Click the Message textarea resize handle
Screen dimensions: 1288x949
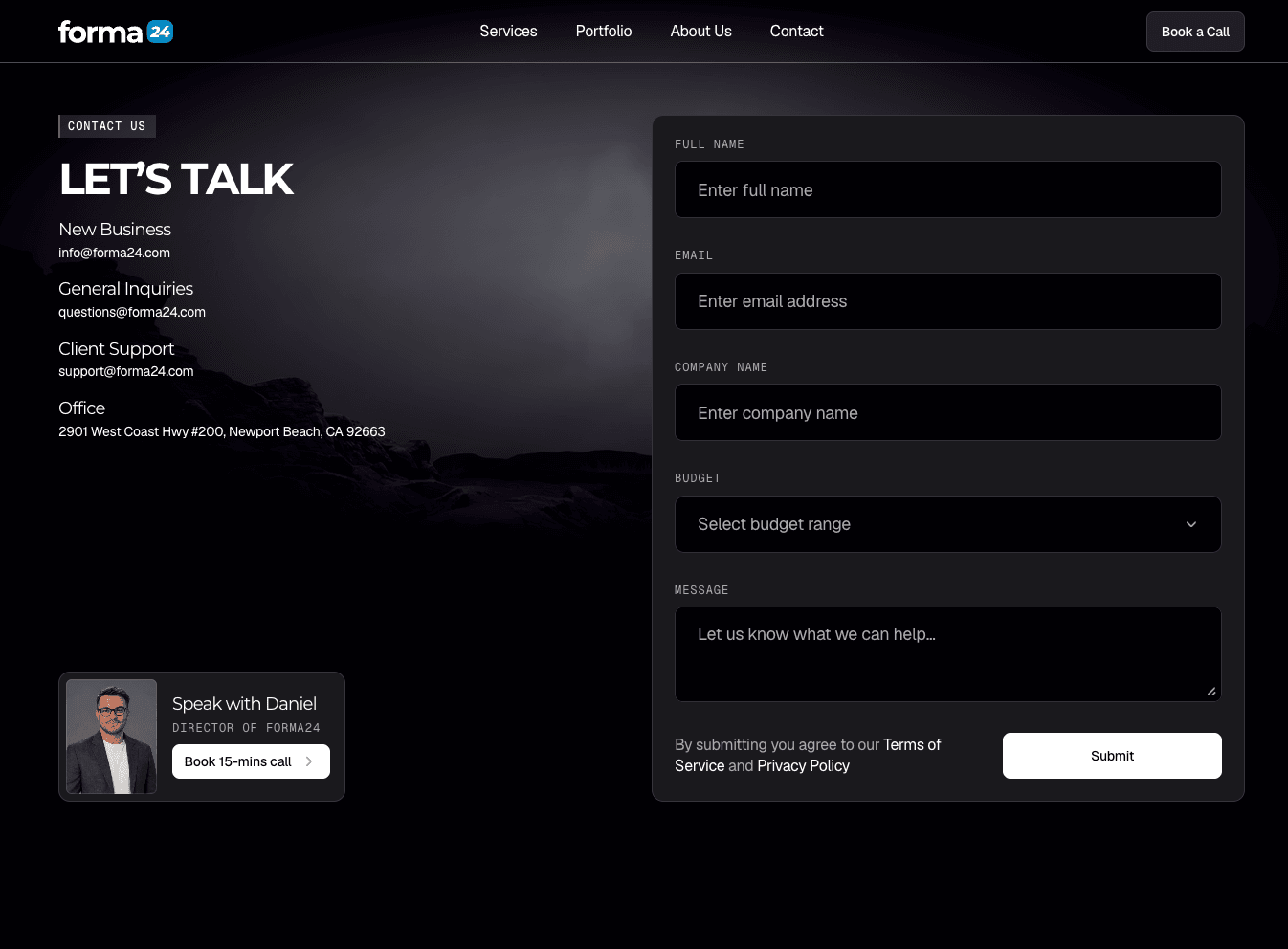pos(1211,692)
